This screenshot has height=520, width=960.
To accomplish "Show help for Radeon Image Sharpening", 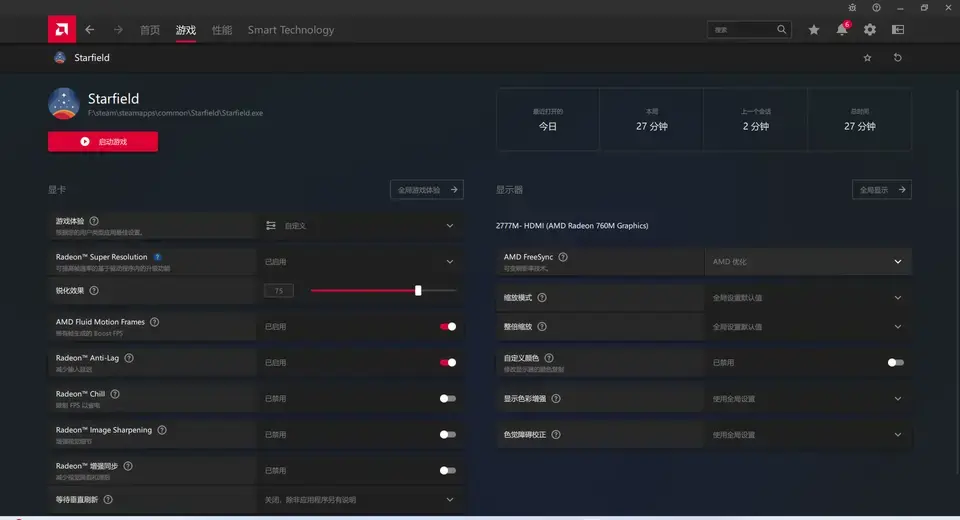I will click(x=162, y=430).
